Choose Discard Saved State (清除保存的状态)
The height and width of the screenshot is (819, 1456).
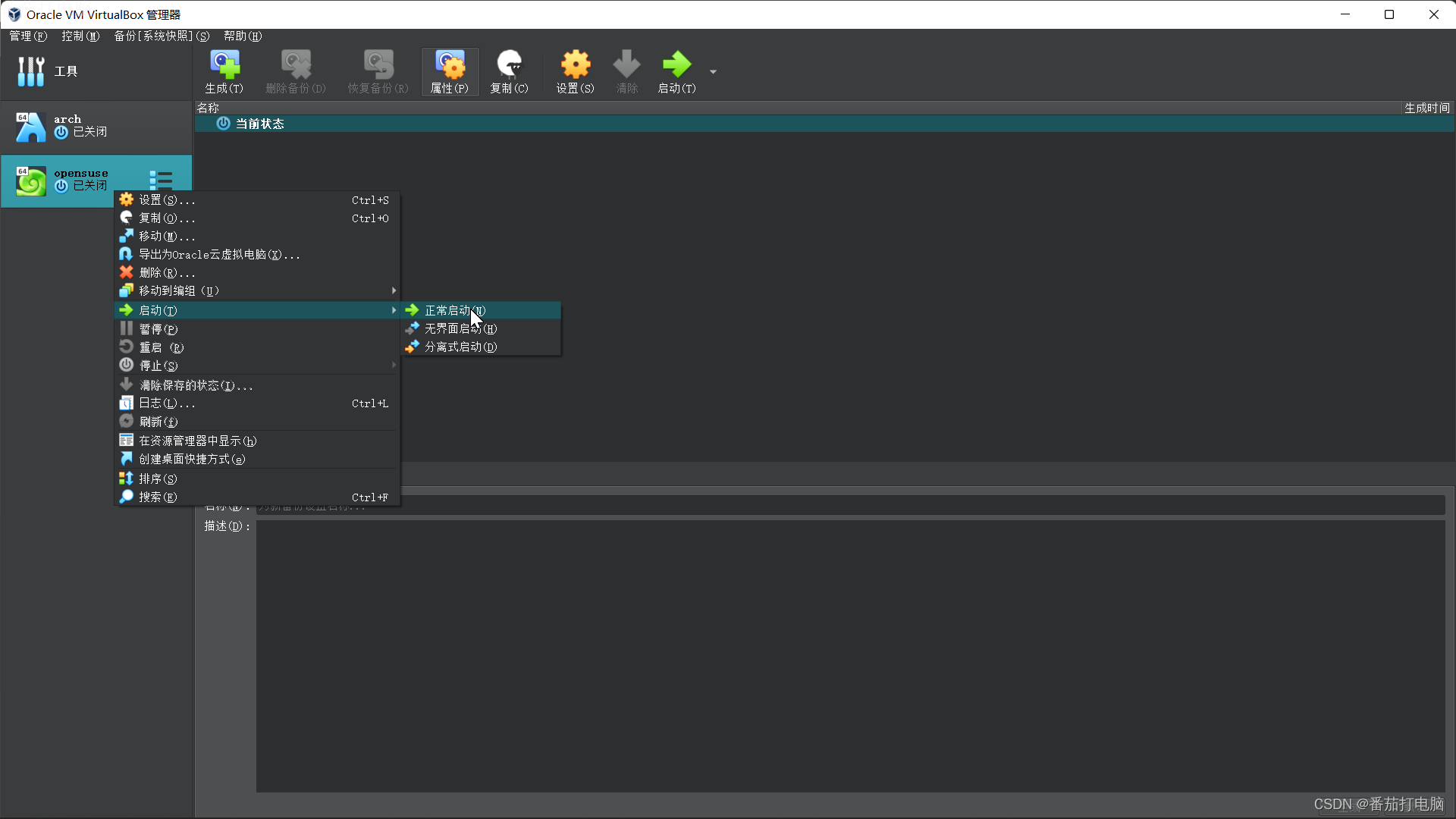tap(257, 385)
